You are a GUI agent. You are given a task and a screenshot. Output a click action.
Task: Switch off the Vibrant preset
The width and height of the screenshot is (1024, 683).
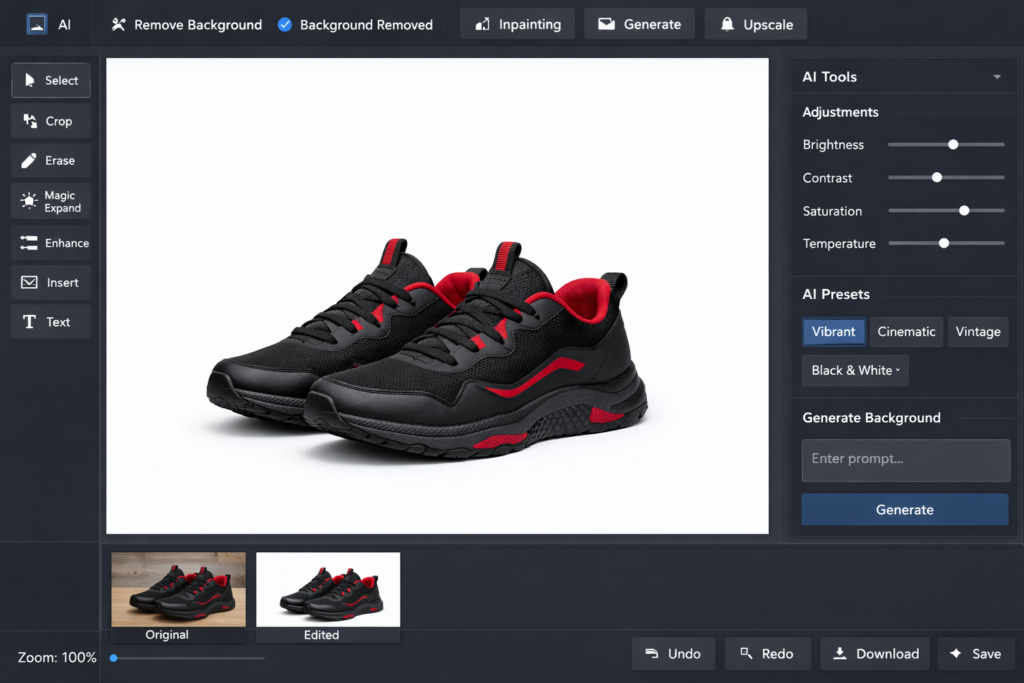click(833, 331)
